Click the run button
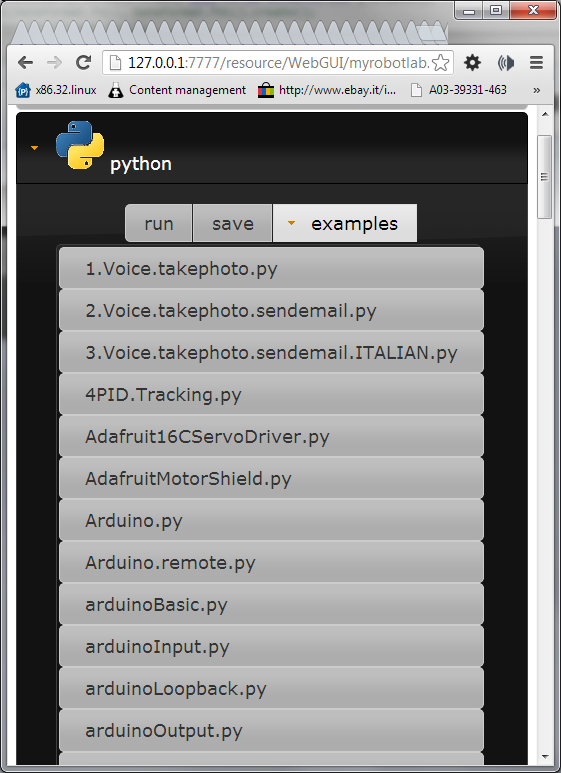 (x=159, y=223)
